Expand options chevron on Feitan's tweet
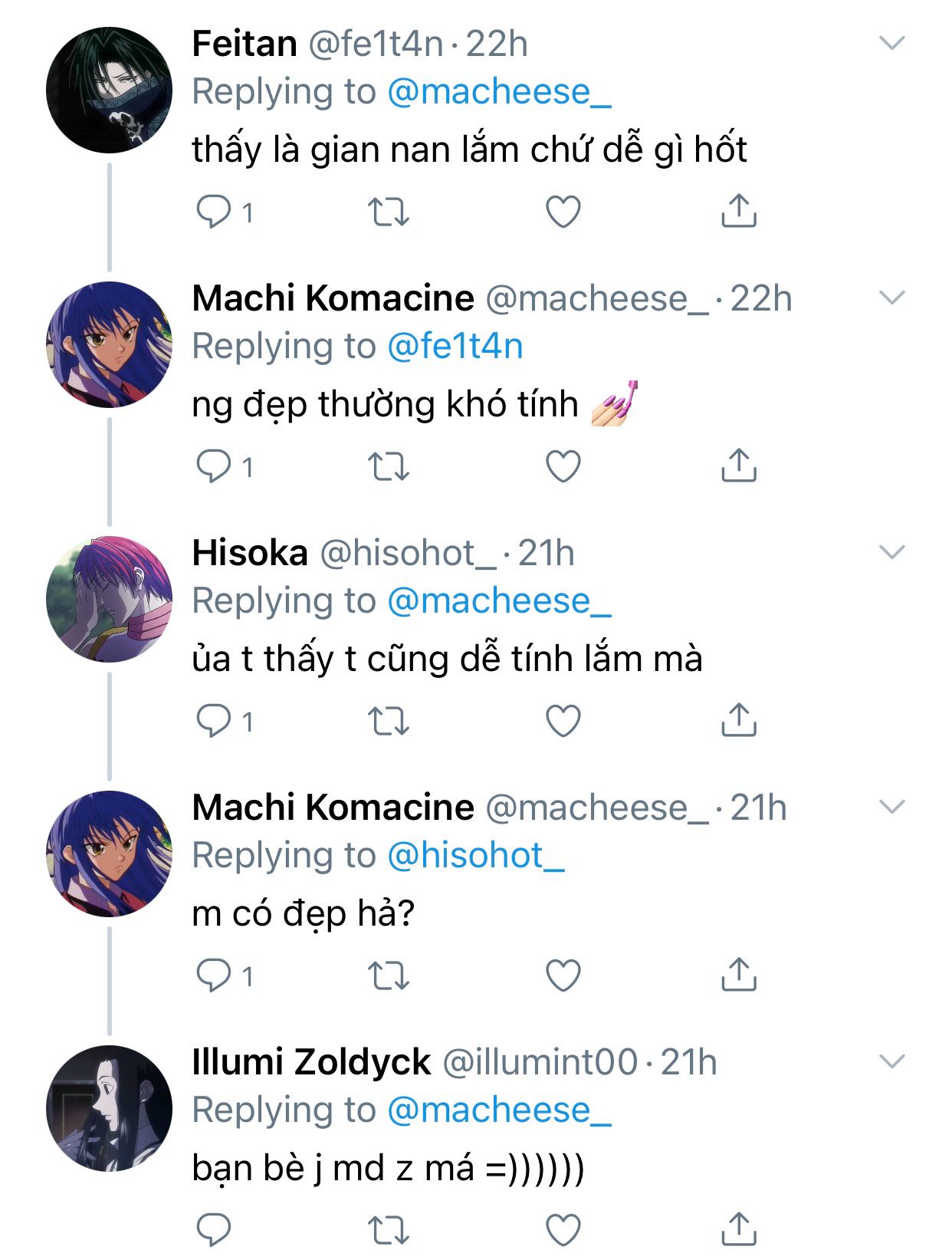The image size is (952, 1260). pyautogui.click(x=891, y=43)
